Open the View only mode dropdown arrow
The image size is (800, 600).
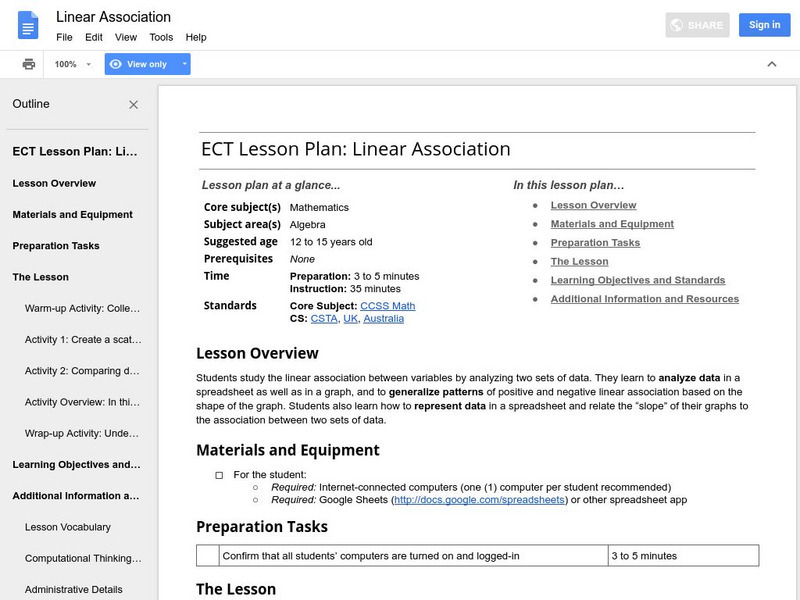coord(184,64)
